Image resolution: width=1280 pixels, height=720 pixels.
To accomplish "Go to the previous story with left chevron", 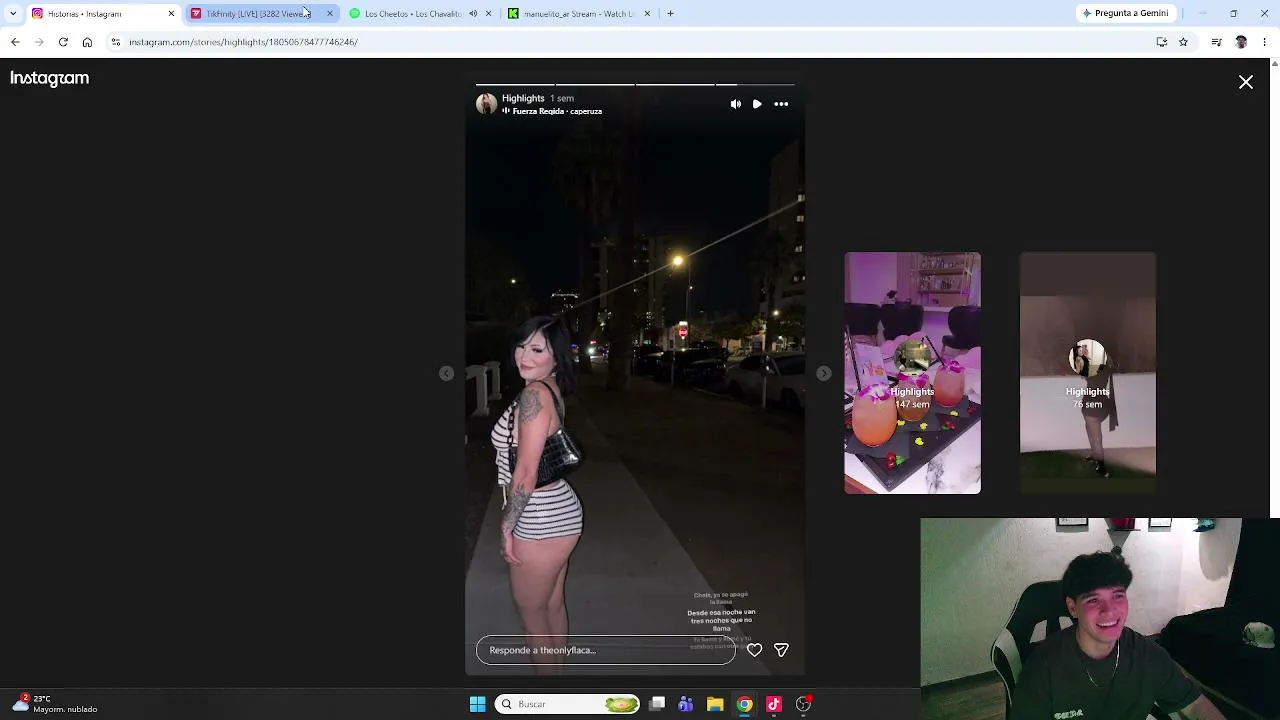I will (446, 373).
